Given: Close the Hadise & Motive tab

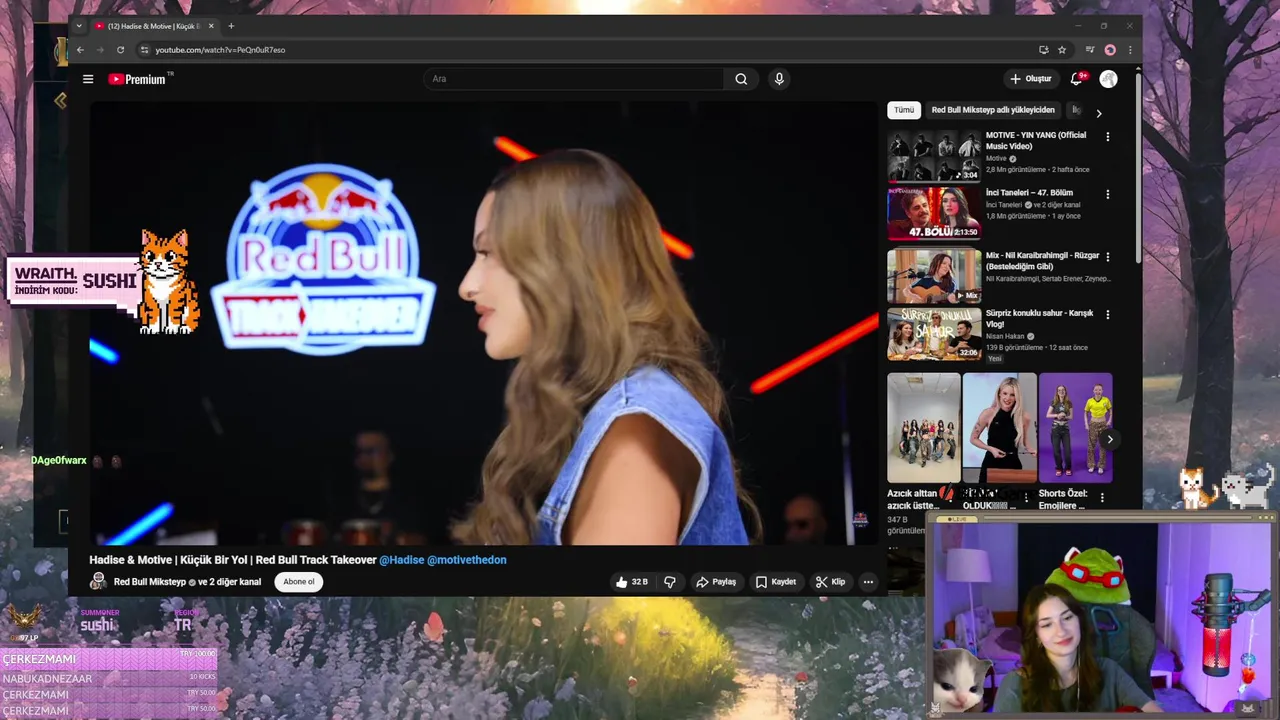Looking at the screenshot, I should (211, 26).
